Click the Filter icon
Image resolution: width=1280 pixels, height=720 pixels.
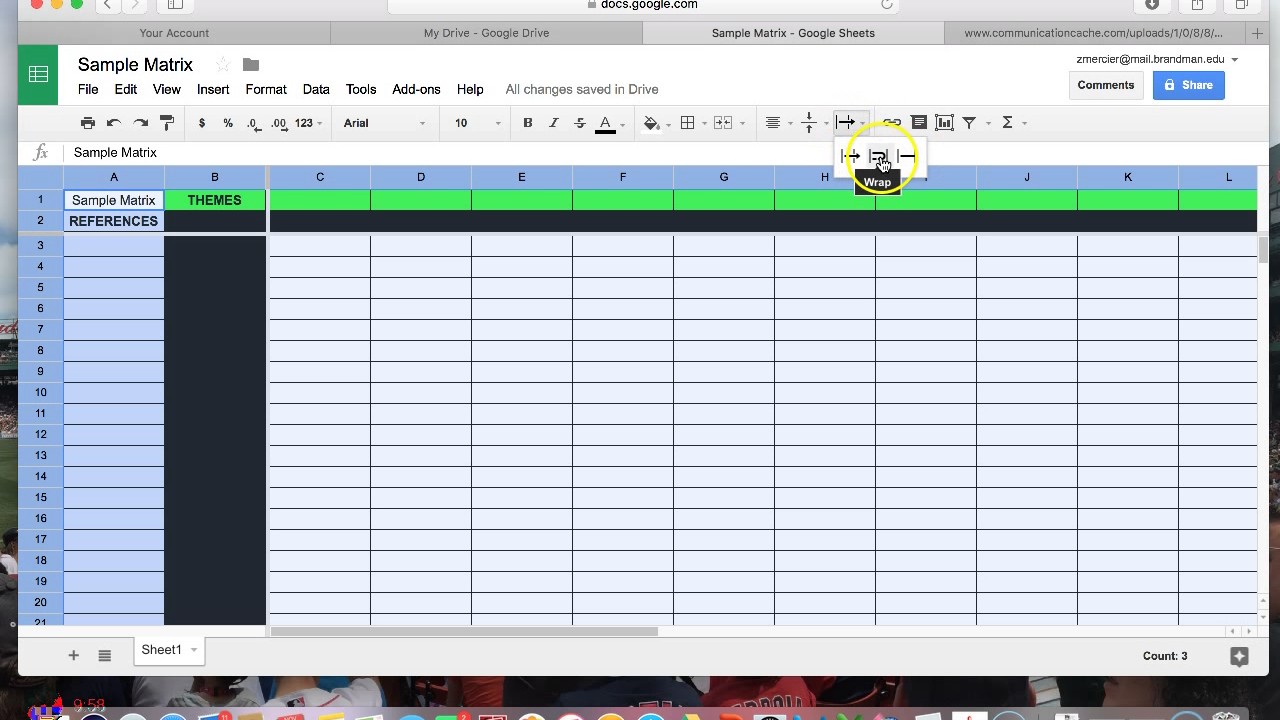point(969,123)
